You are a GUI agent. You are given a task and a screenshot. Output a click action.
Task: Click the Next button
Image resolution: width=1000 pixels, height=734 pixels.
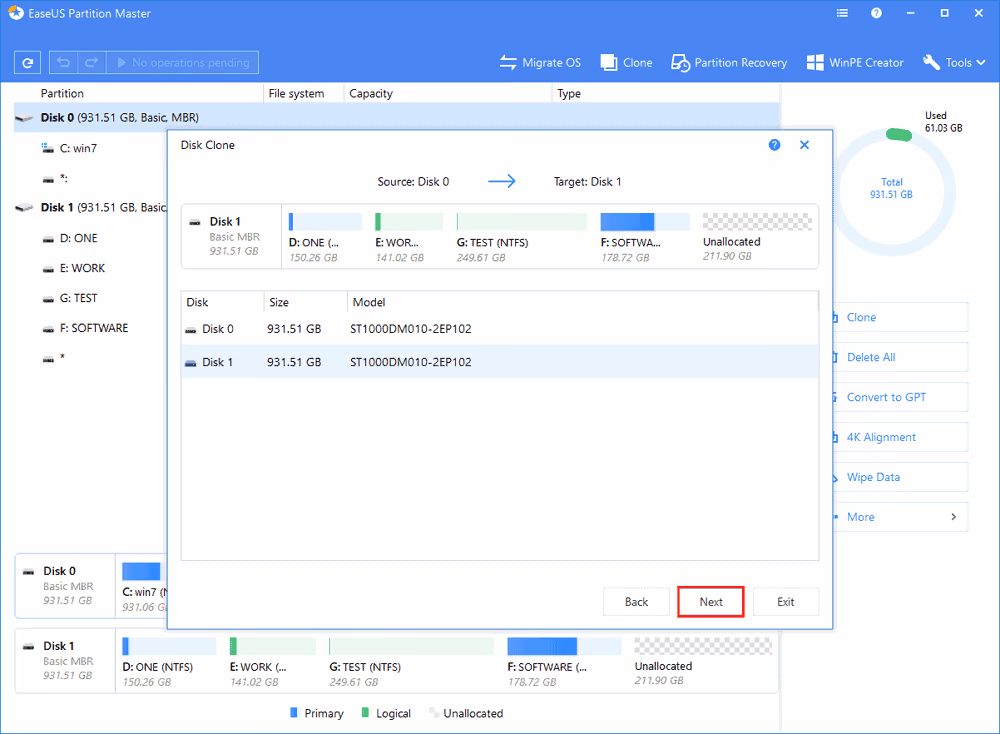point(711,602)
